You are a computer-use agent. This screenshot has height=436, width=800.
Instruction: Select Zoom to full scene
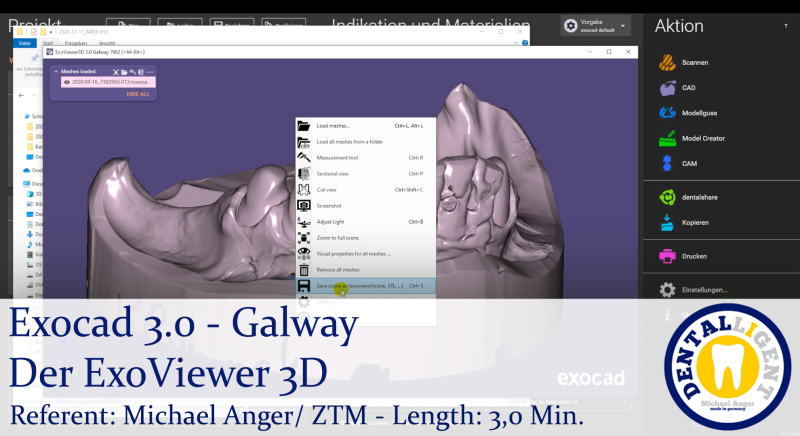tap(366, 238)
